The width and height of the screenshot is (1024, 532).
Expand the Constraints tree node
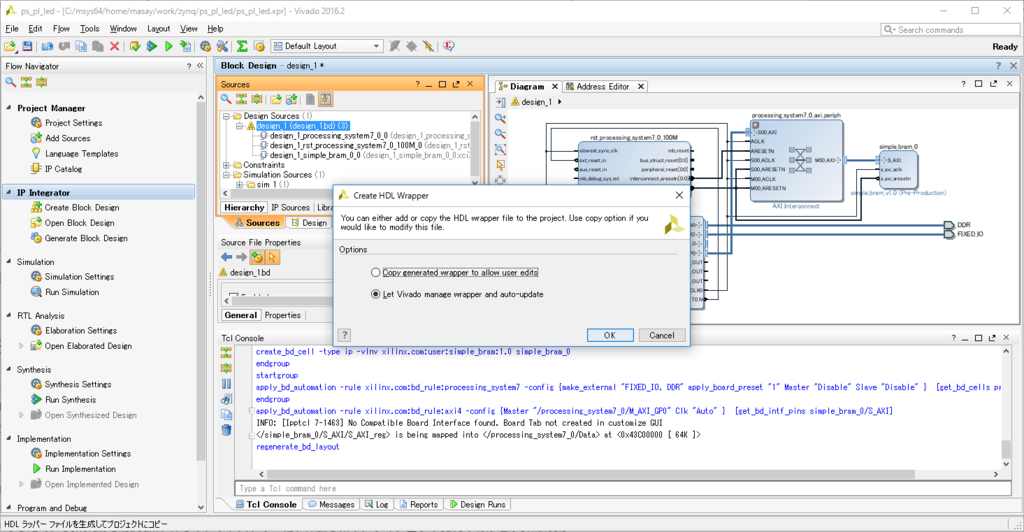pos(226,165)
